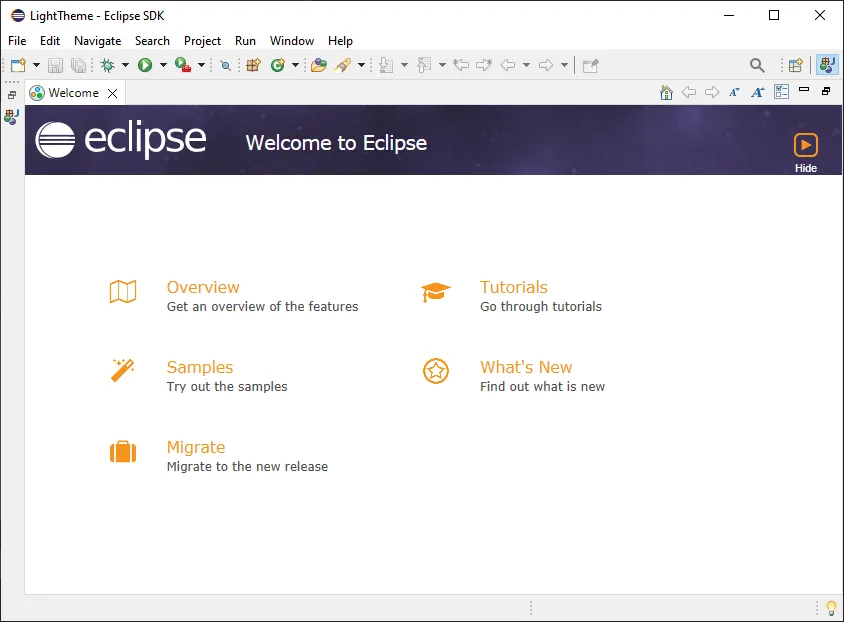Image resolution: width=844 pixels, height=622 pixels.
Task: Open the Tutorials link
Action: (514, 287)
